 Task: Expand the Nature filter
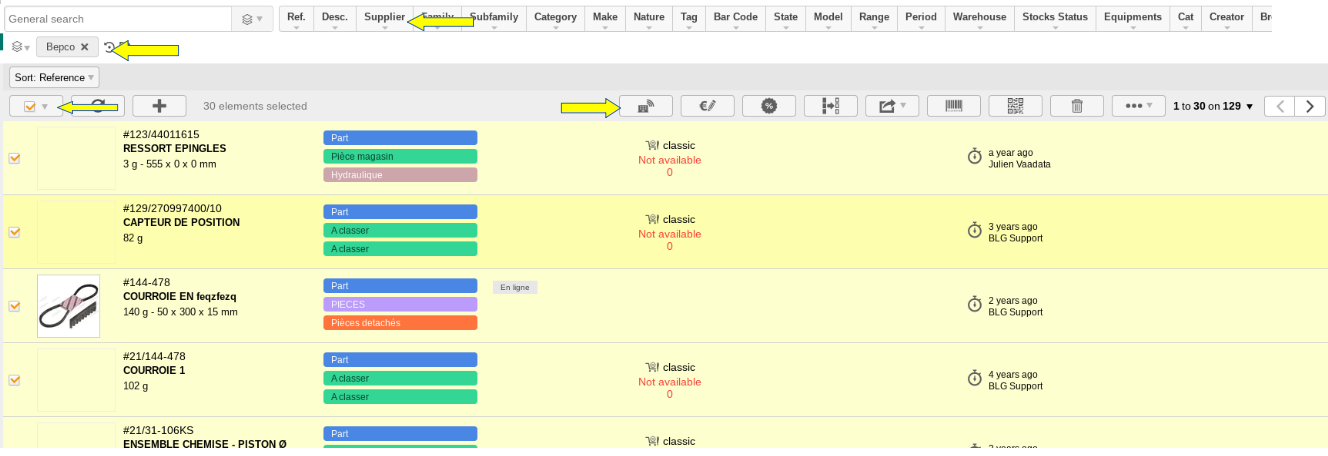point(649,19)
